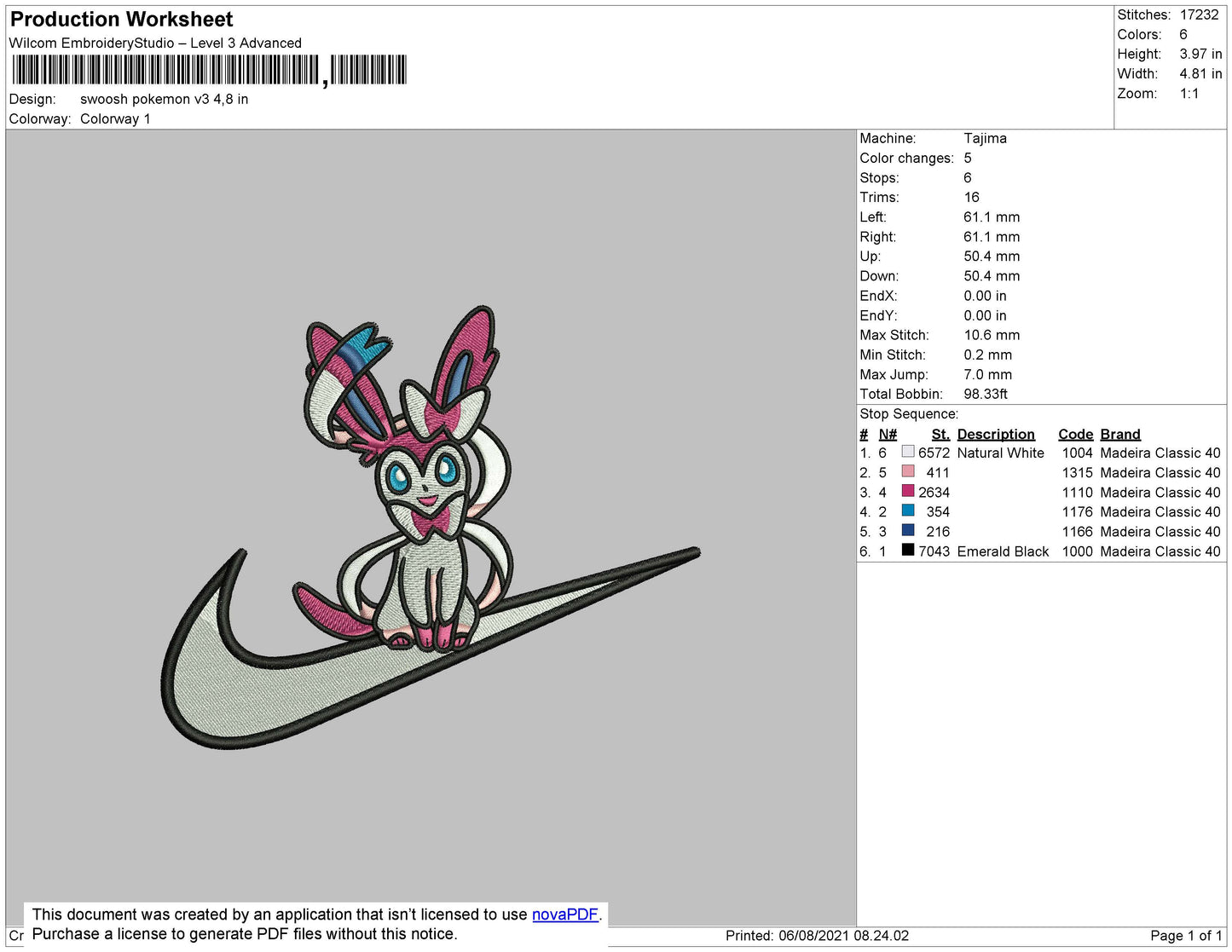
Task: Click the Production Worksheet title
Action: [121, 20]
